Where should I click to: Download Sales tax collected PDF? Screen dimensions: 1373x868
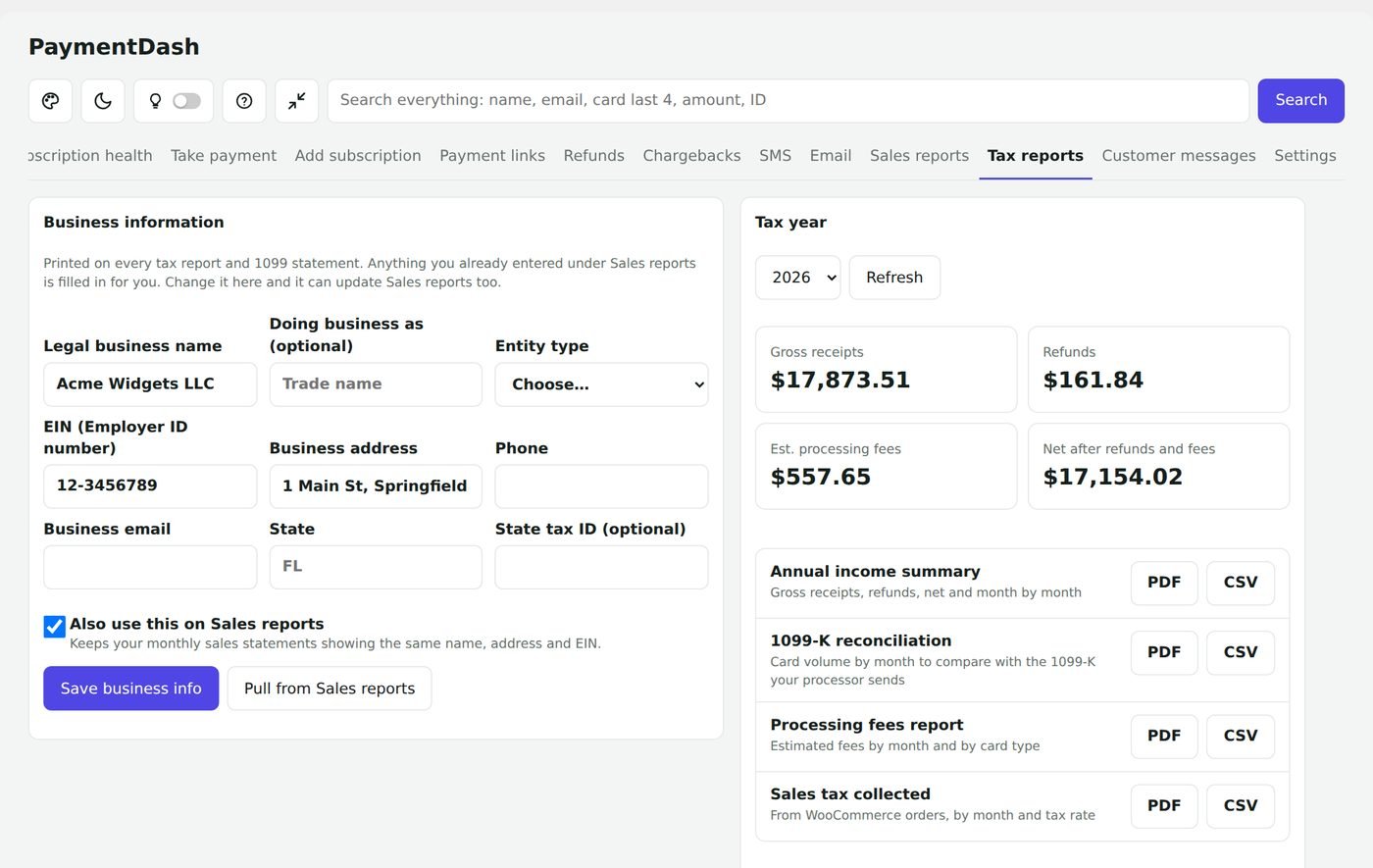point(1164,805)
